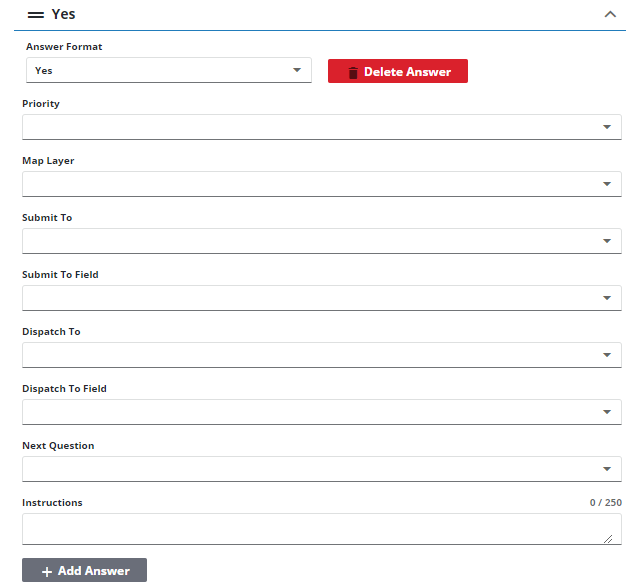This screenshot has width=628, height=586.
Task: Expand the Map Layer dropdown
Action: (607, 184)
